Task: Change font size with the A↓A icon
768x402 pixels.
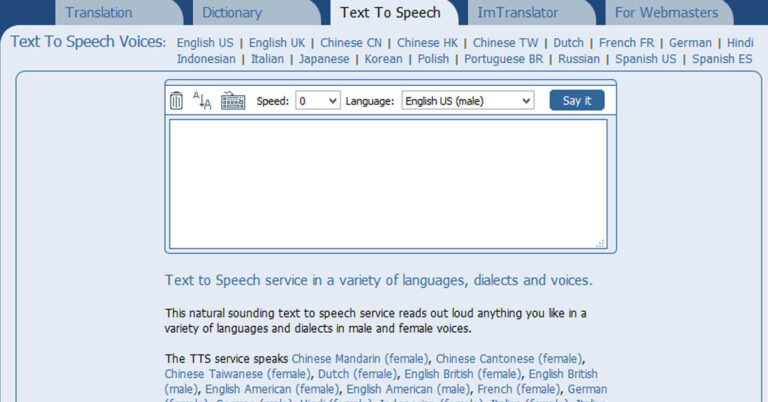Action: pyautogui.click(x=202, y=100)
